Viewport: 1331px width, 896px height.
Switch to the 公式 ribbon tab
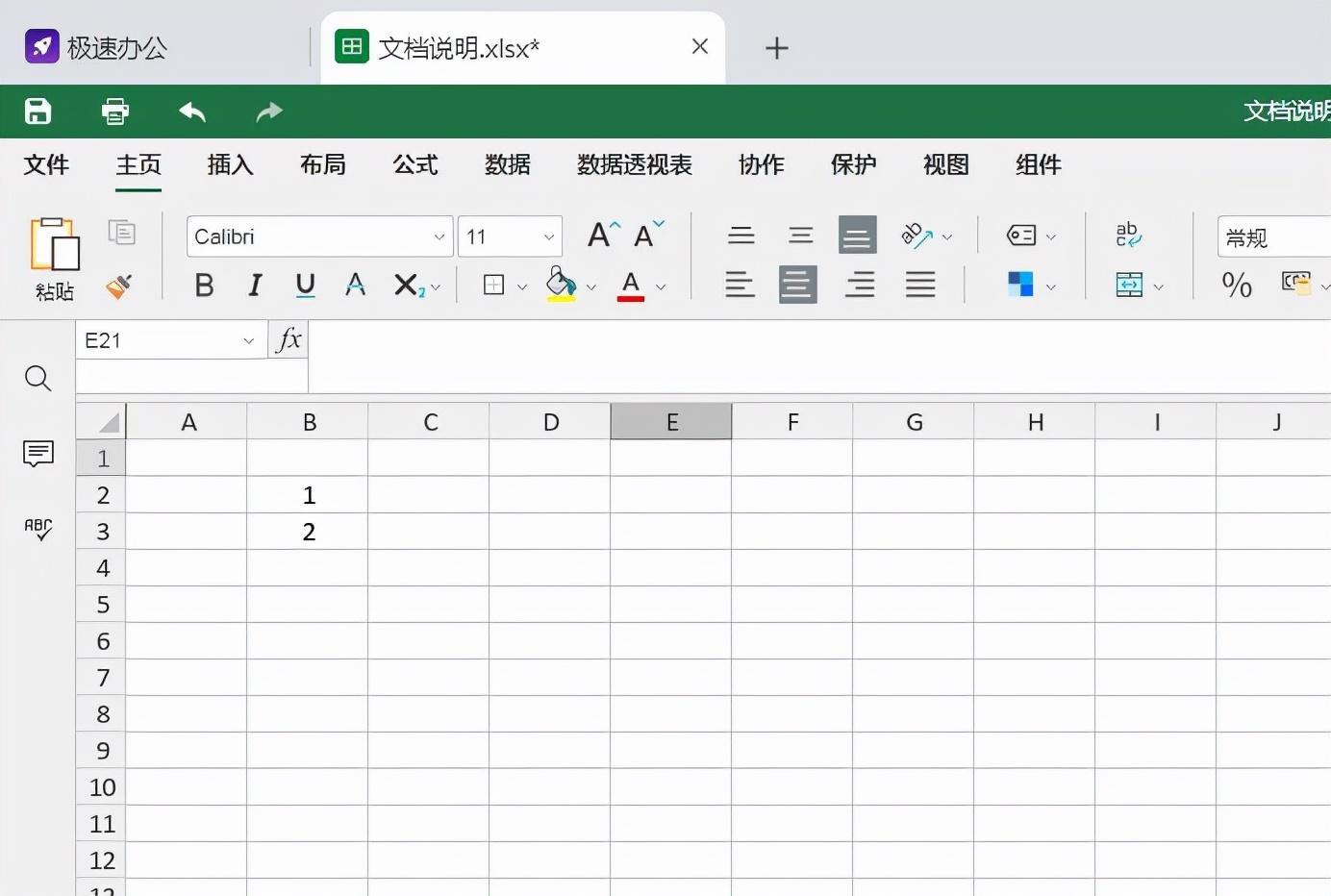[x=415, y=164]
